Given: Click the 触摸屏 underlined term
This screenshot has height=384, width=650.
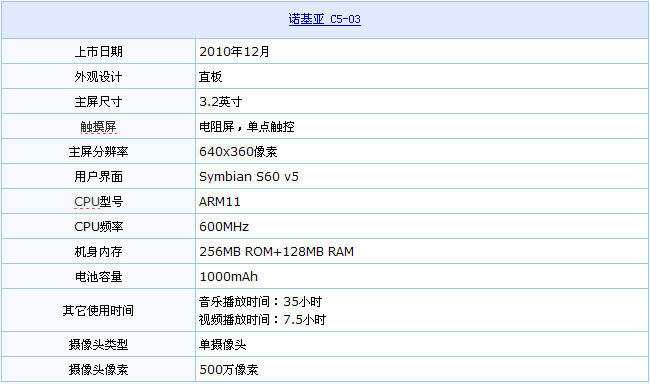Looking at the screenshot, I should point(98,126).
